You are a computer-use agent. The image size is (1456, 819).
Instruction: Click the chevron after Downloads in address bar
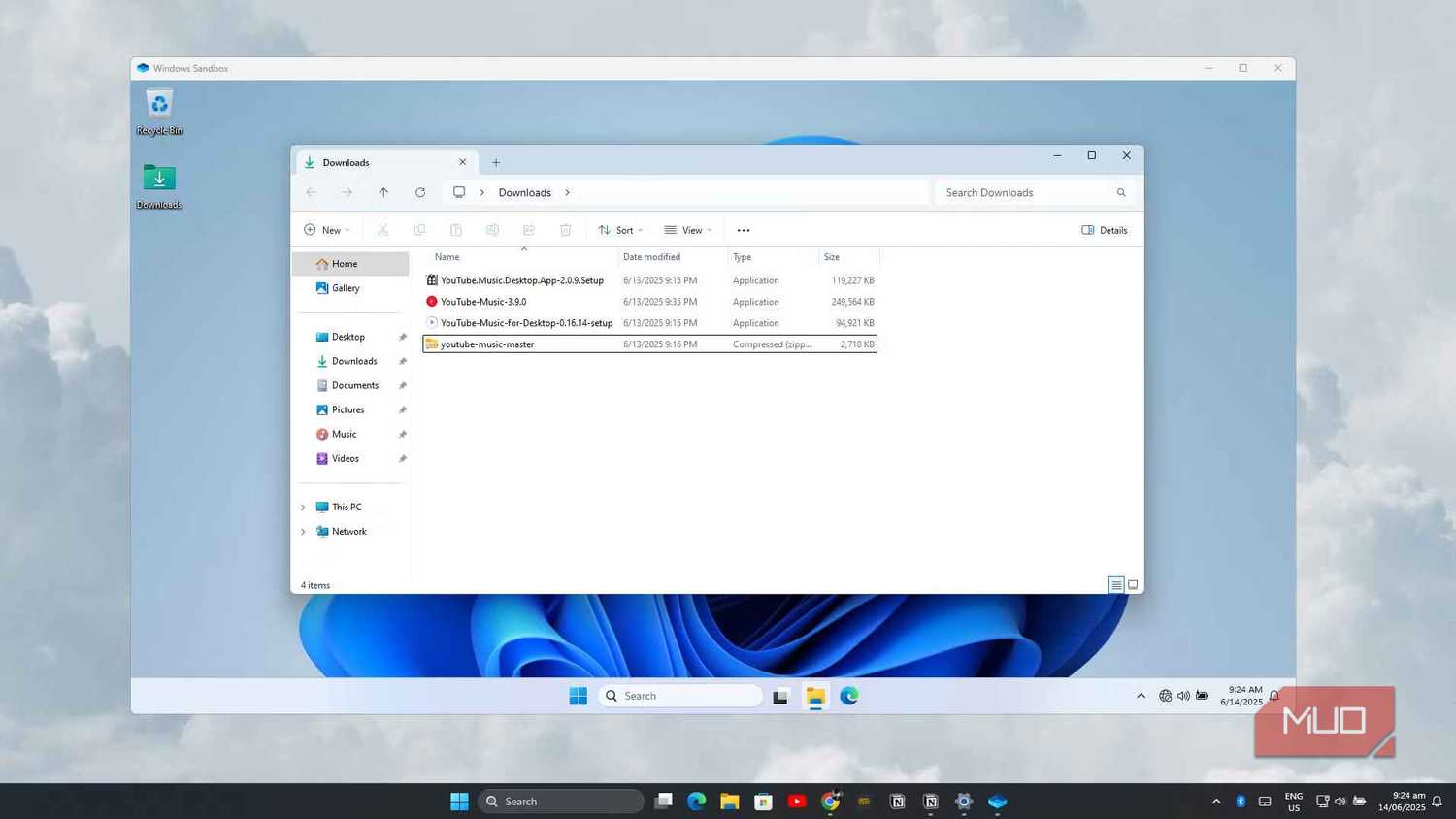click(x=567, y=192)
